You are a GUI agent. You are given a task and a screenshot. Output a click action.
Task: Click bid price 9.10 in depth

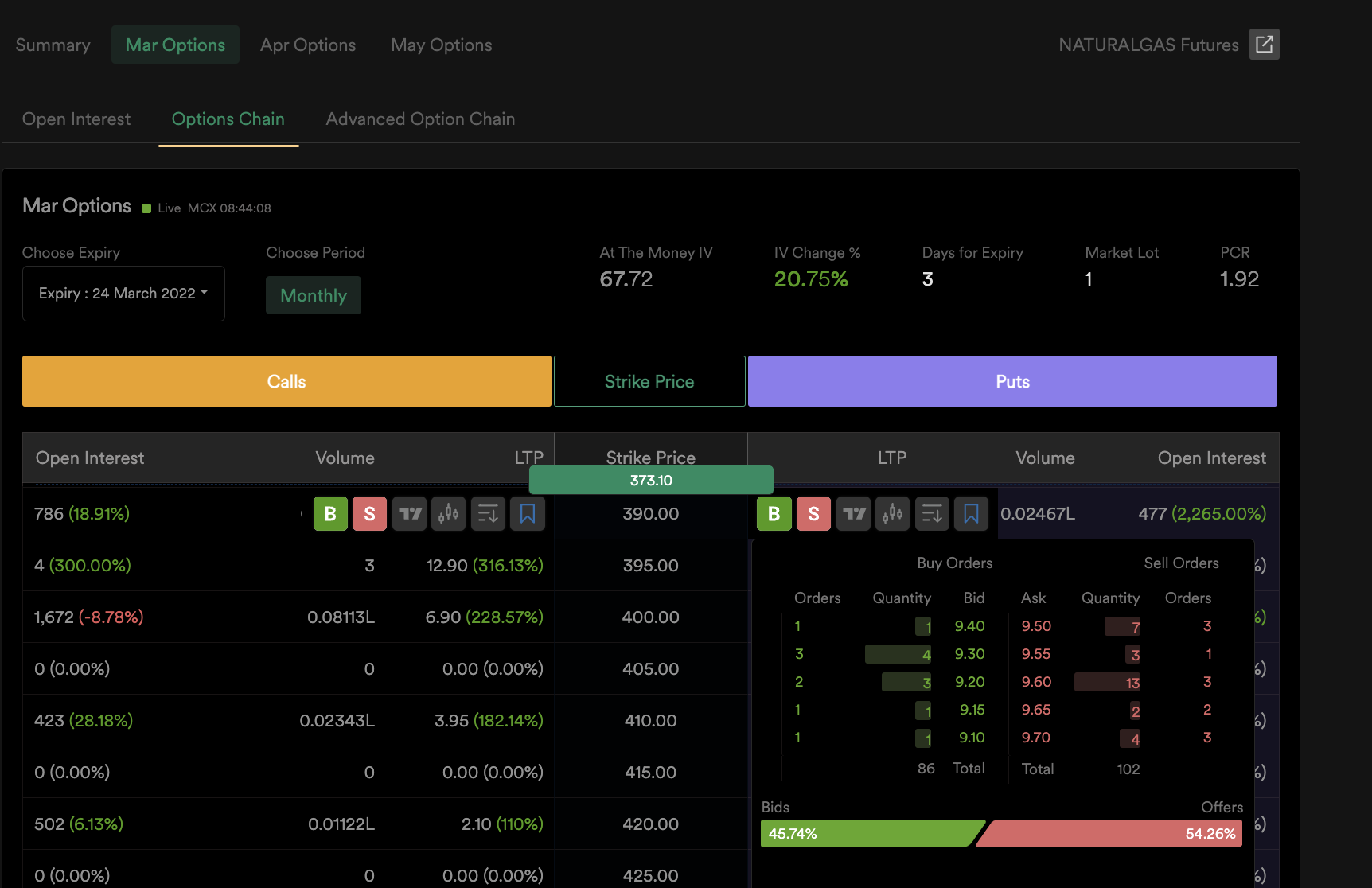point(972,738)
